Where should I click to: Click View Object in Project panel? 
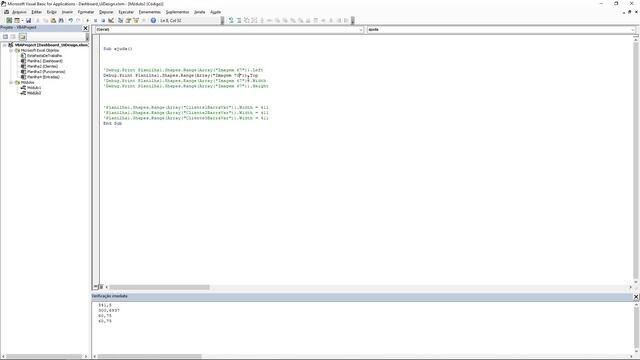pyautogui.click(x=13, y=37)
